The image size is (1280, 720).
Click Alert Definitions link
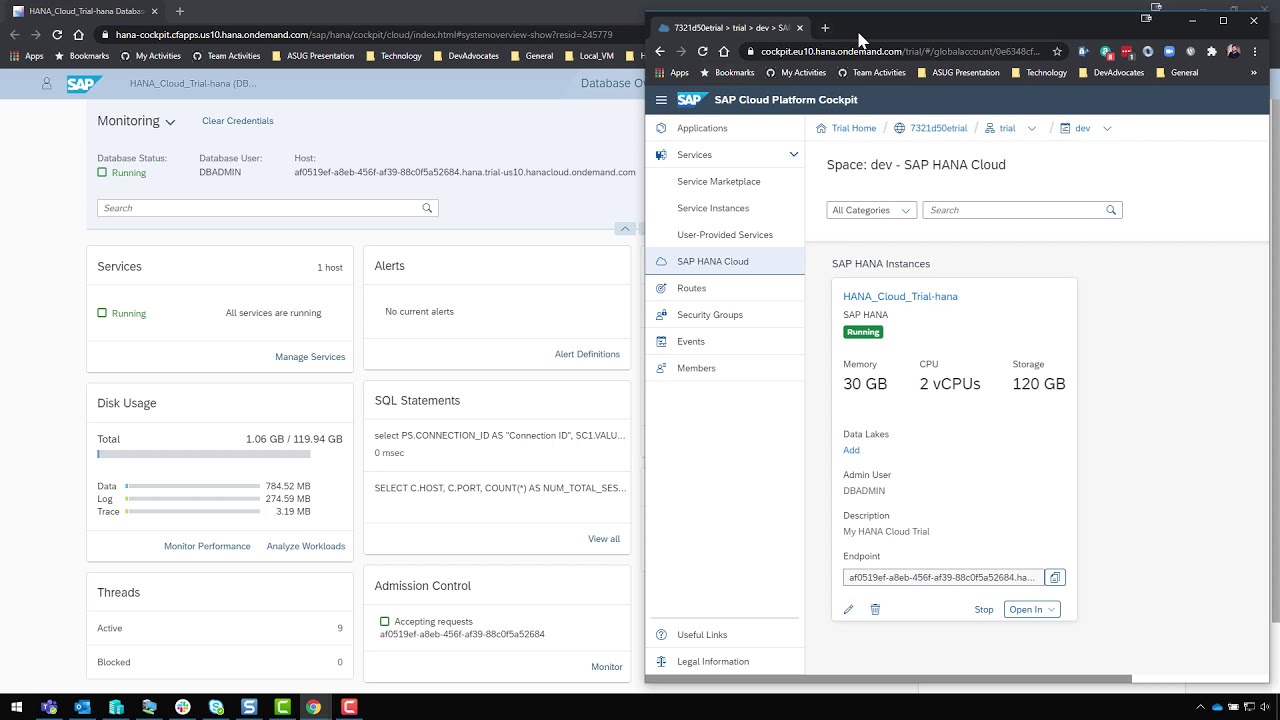tap(587, 354)
